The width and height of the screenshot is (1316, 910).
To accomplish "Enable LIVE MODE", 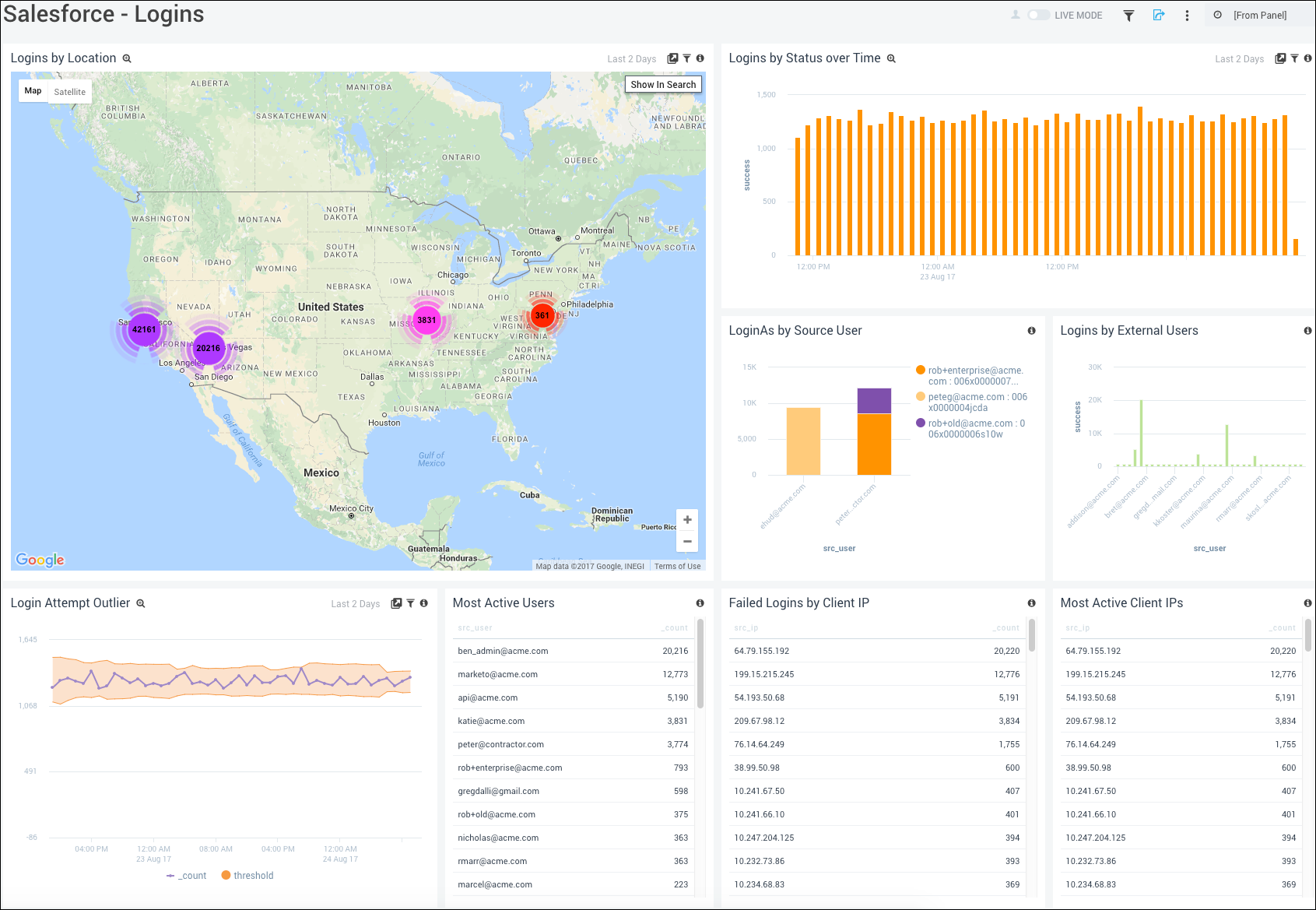I will (x=1040, y=14).
